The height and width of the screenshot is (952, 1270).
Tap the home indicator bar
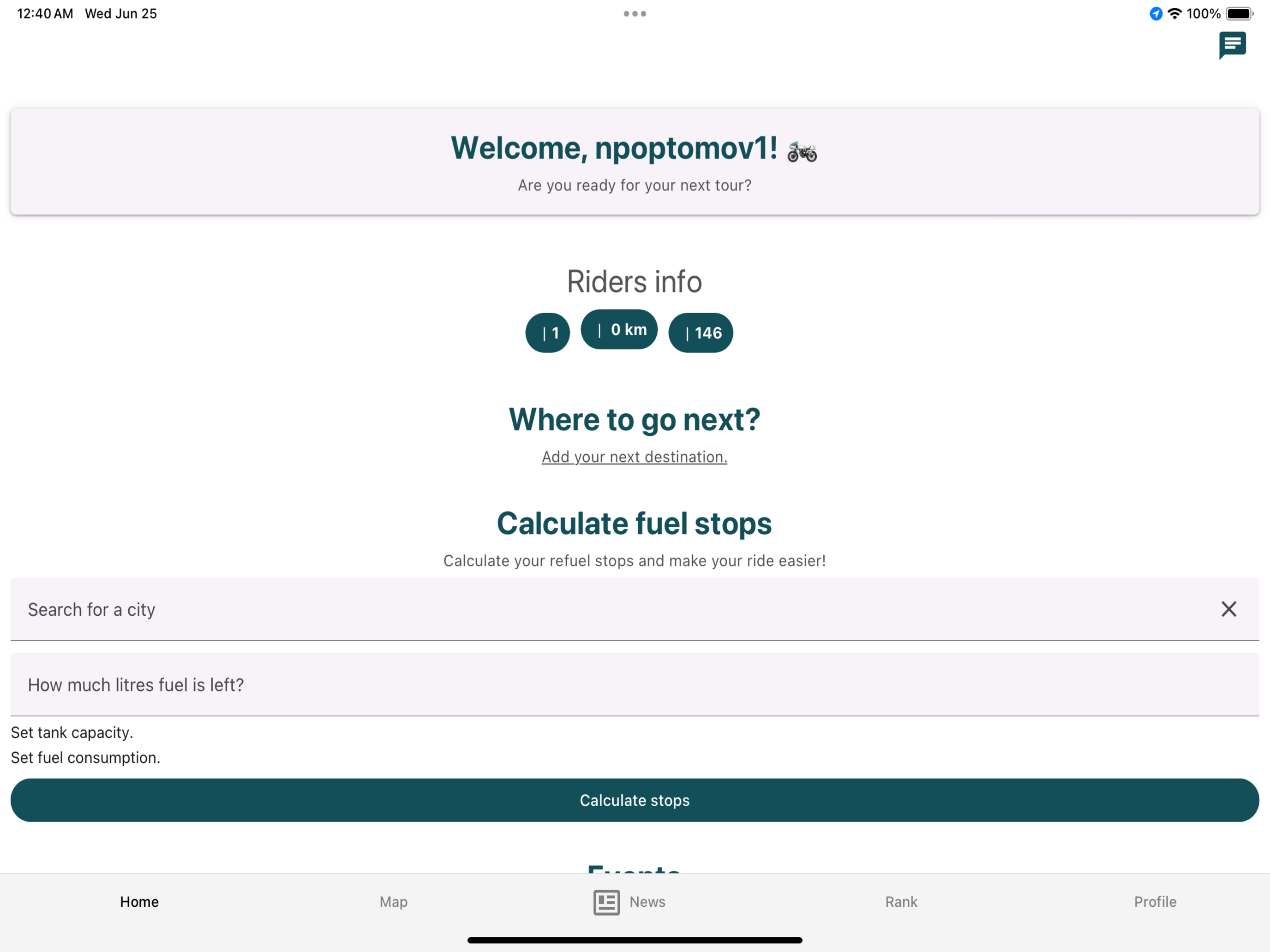pyautogui.click(x=635, y=940)
